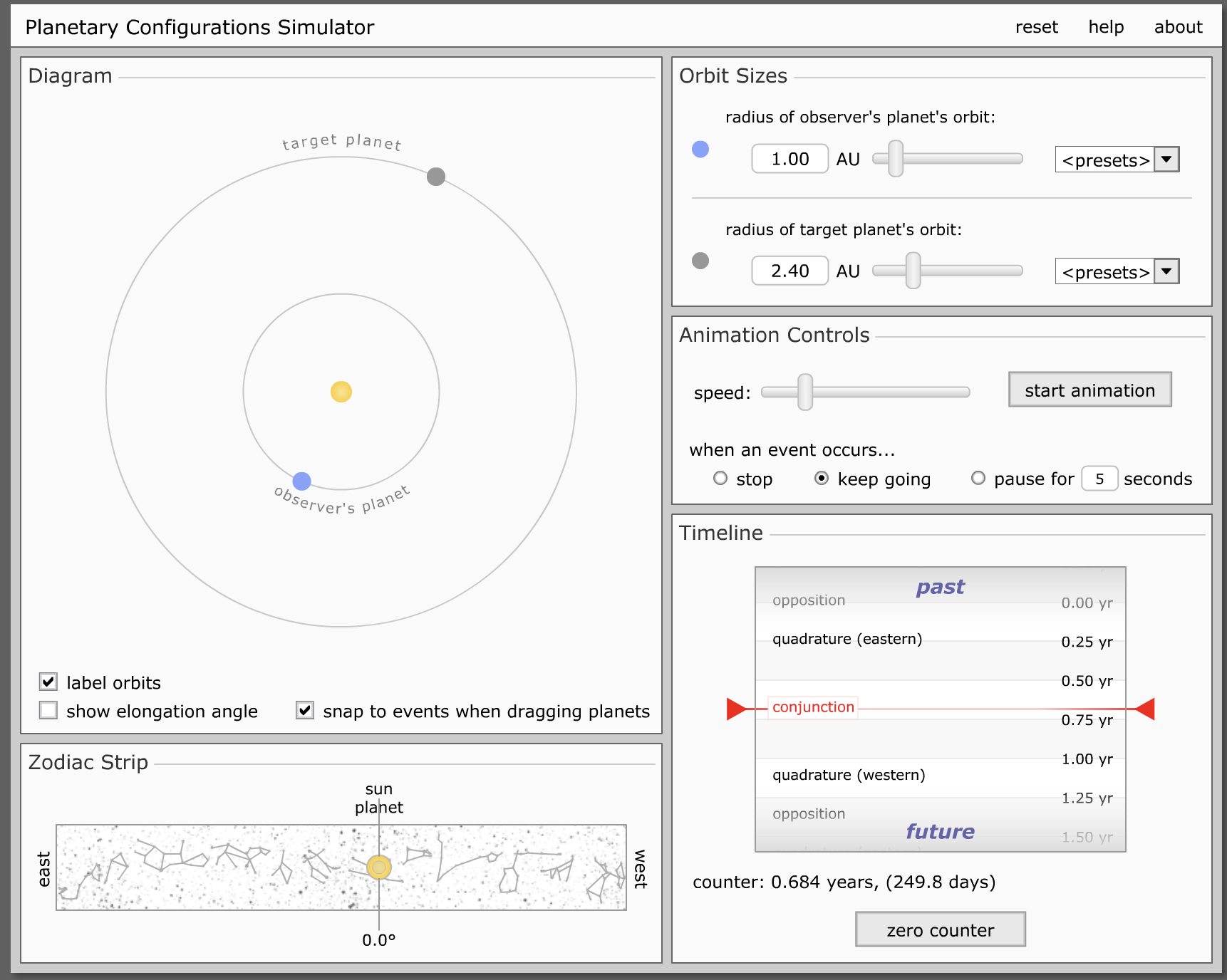Click the observer's orbit radius field 1.00
Image resolution: width=1227 pixels, height=980 pixels.
click(x=790, y=158)
